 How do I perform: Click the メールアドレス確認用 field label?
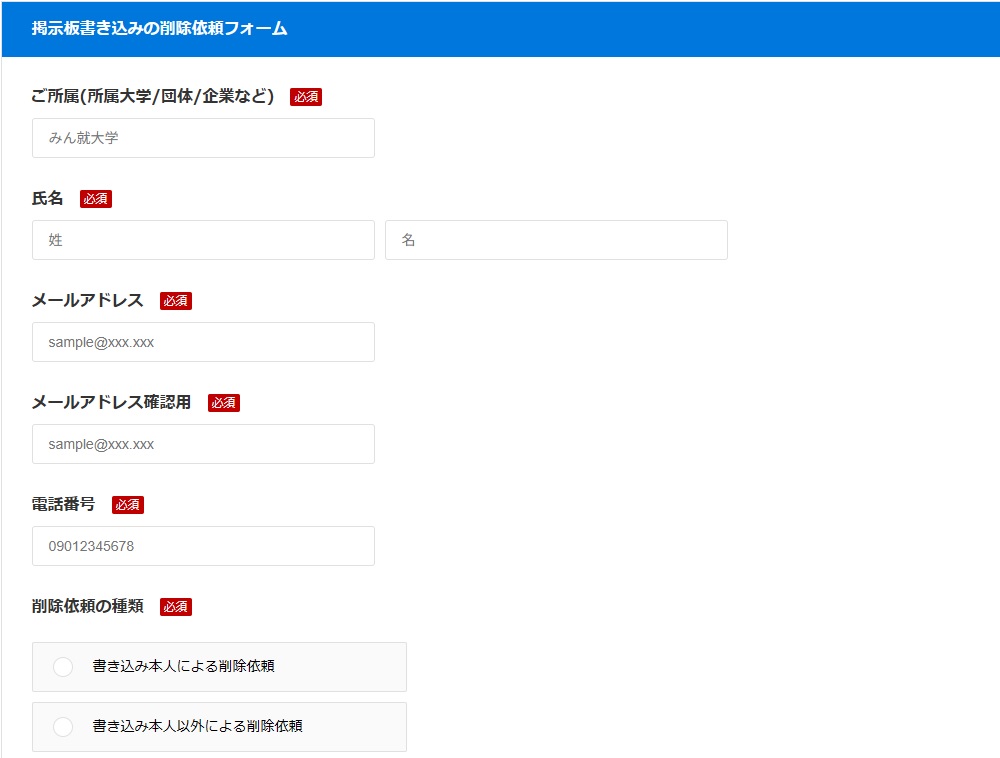[111, 402]
